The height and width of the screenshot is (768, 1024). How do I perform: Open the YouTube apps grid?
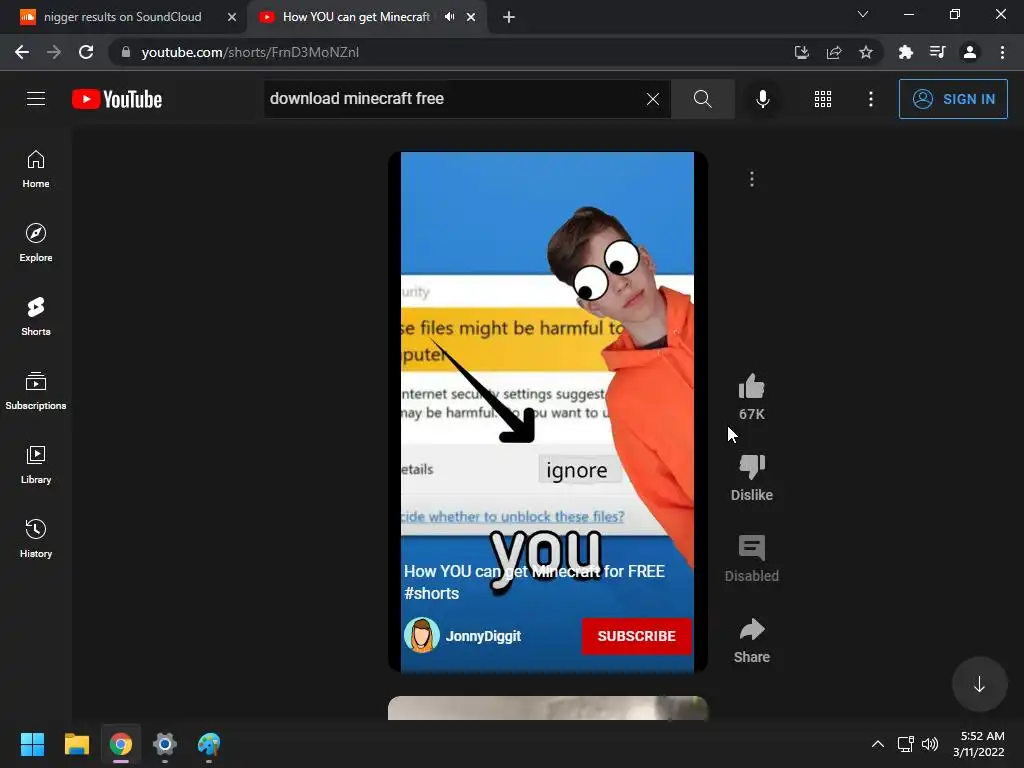coord(823,99)
